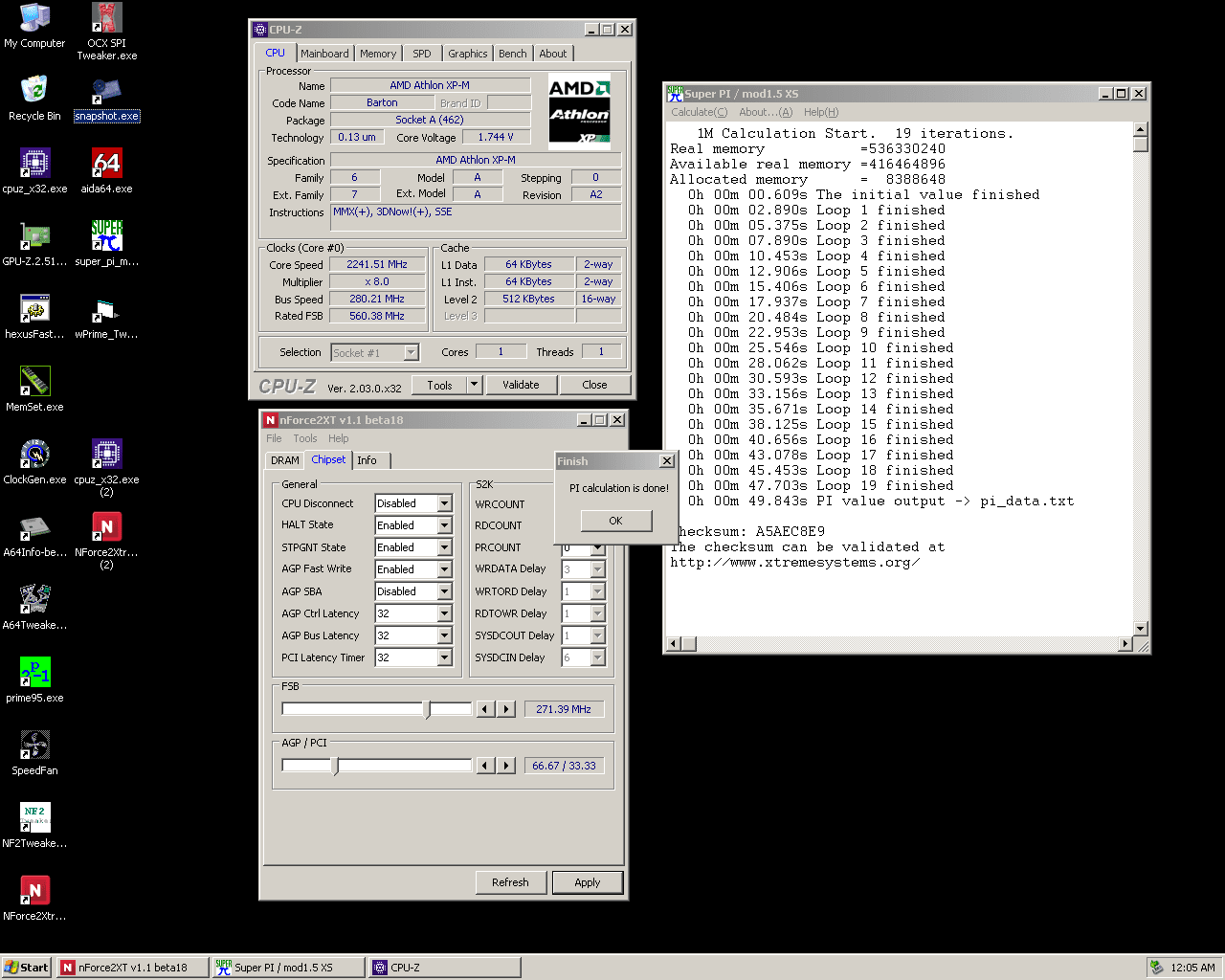
Task: Launch OCX SPI Tweaker.exe icon
Action: tap(106, 32)
